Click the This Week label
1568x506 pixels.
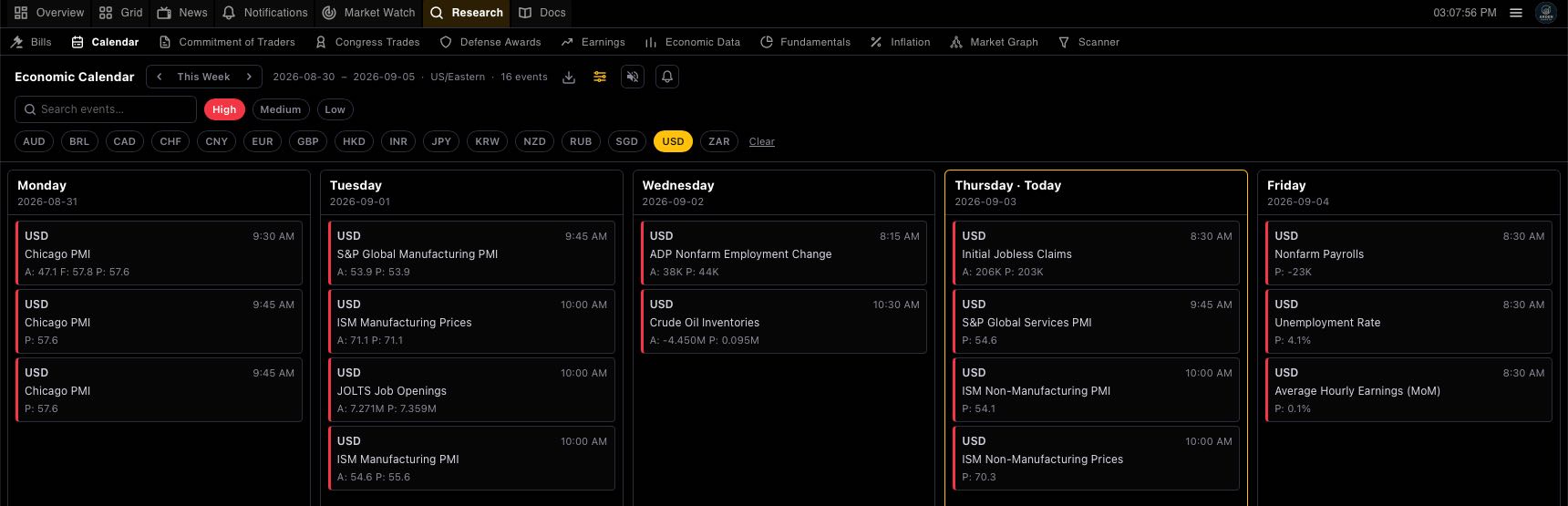204,77
